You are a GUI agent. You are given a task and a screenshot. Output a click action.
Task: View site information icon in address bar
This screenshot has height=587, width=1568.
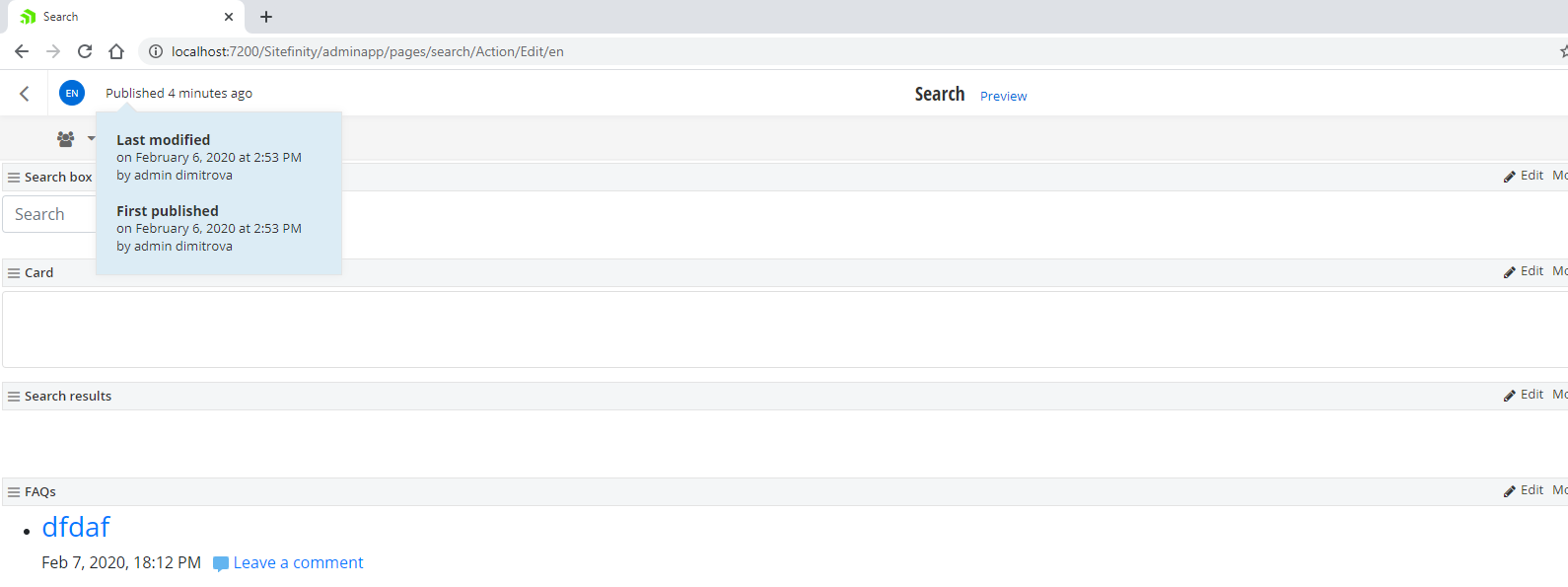click(156, 51)
